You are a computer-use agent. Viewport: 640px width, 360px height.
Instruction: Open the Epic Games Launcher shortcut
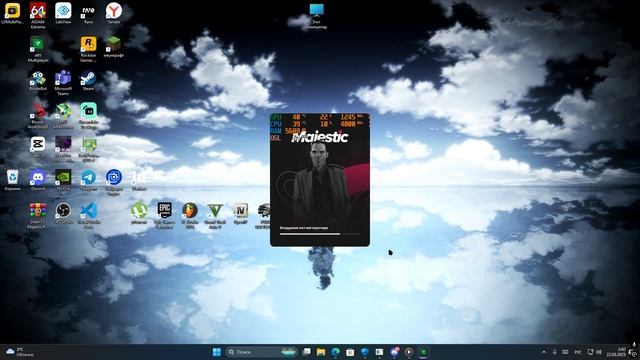click(x=164, y=216)
